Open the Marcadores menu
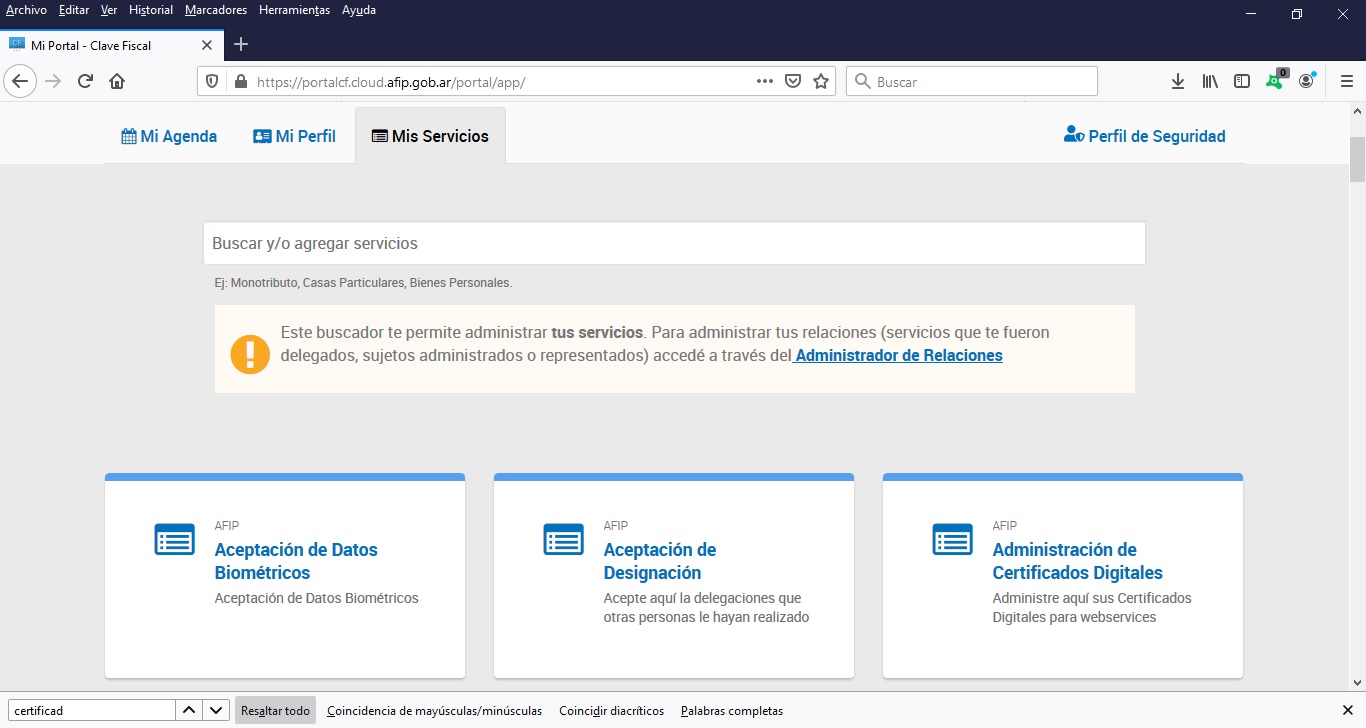This screenshot has width=1366, height=728. (216, 10)
